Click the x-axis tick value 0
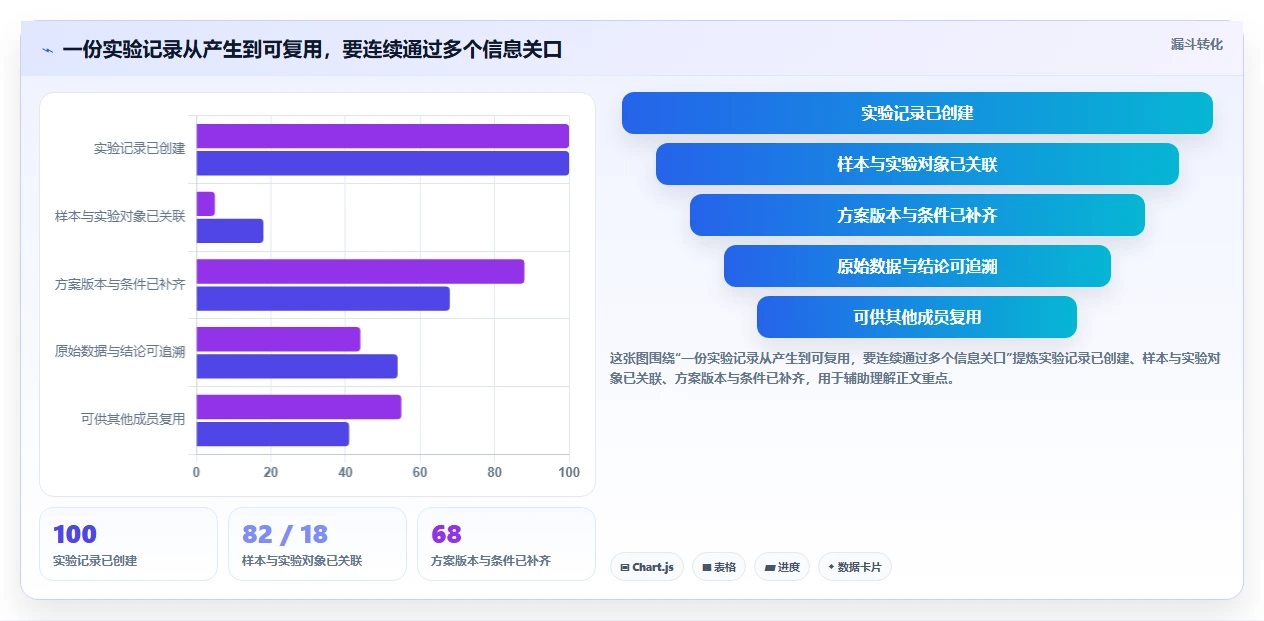The width and height of the screenshot is (1264, 621). click(196, 472)
